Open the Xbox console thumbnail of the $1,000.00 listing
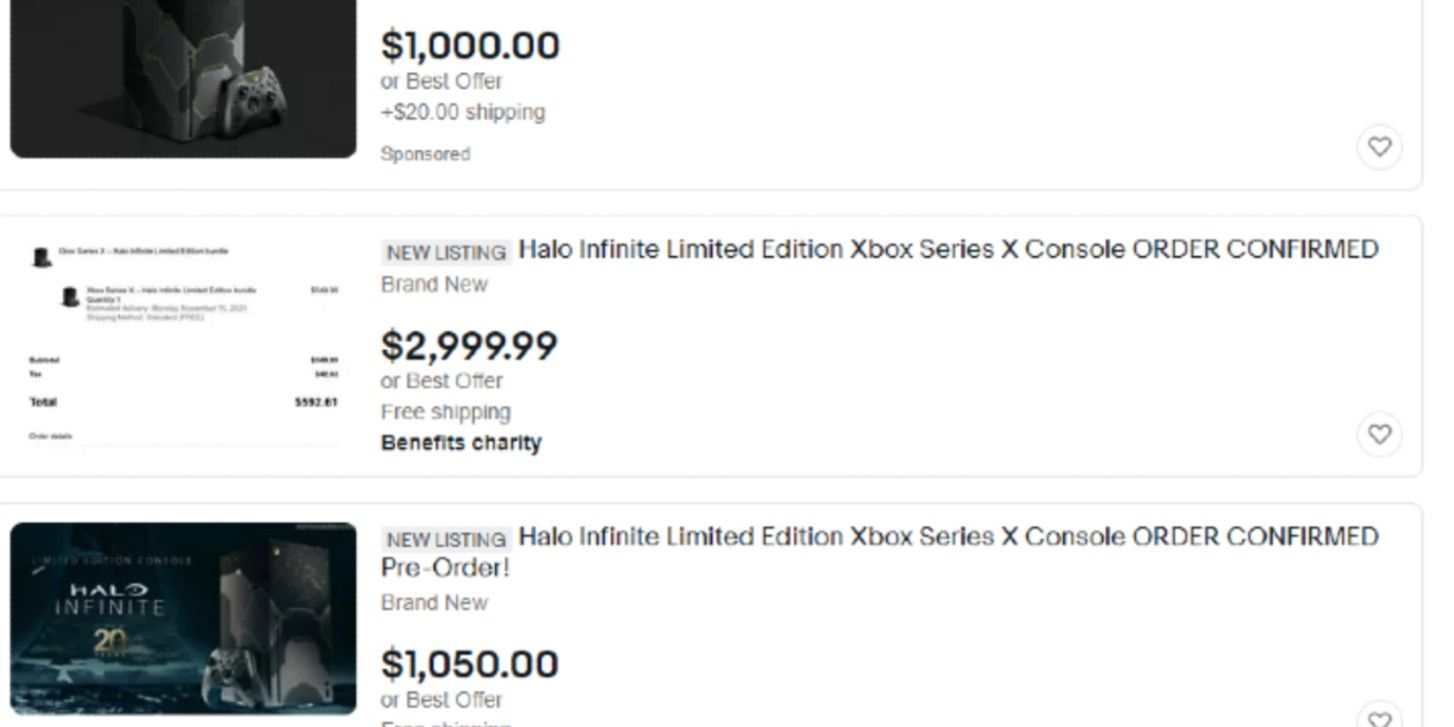The height and width of the screenshot is (727, 1454). click(183, 78)
